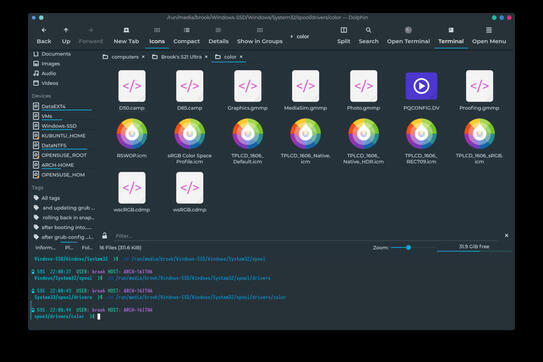The image size is (543, 362).
Task: Open the Pl... panel tab
Action: (68, 248)
